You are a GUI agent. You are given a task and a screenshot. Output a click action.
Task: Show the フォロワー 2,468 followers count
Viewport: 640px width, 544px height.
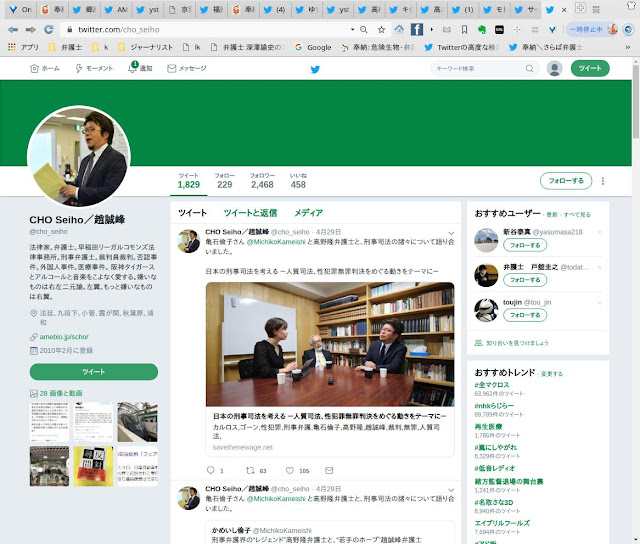(262, 181)
